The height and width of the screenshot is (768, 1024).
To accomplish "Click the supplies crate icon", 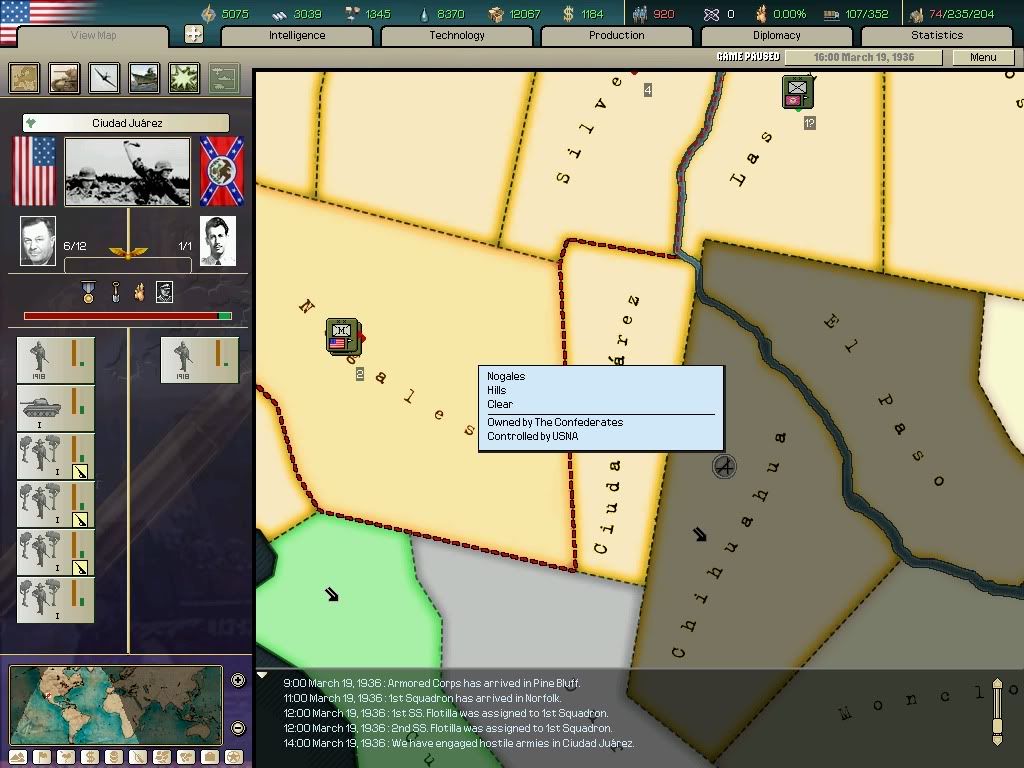I will pos(496,14).
